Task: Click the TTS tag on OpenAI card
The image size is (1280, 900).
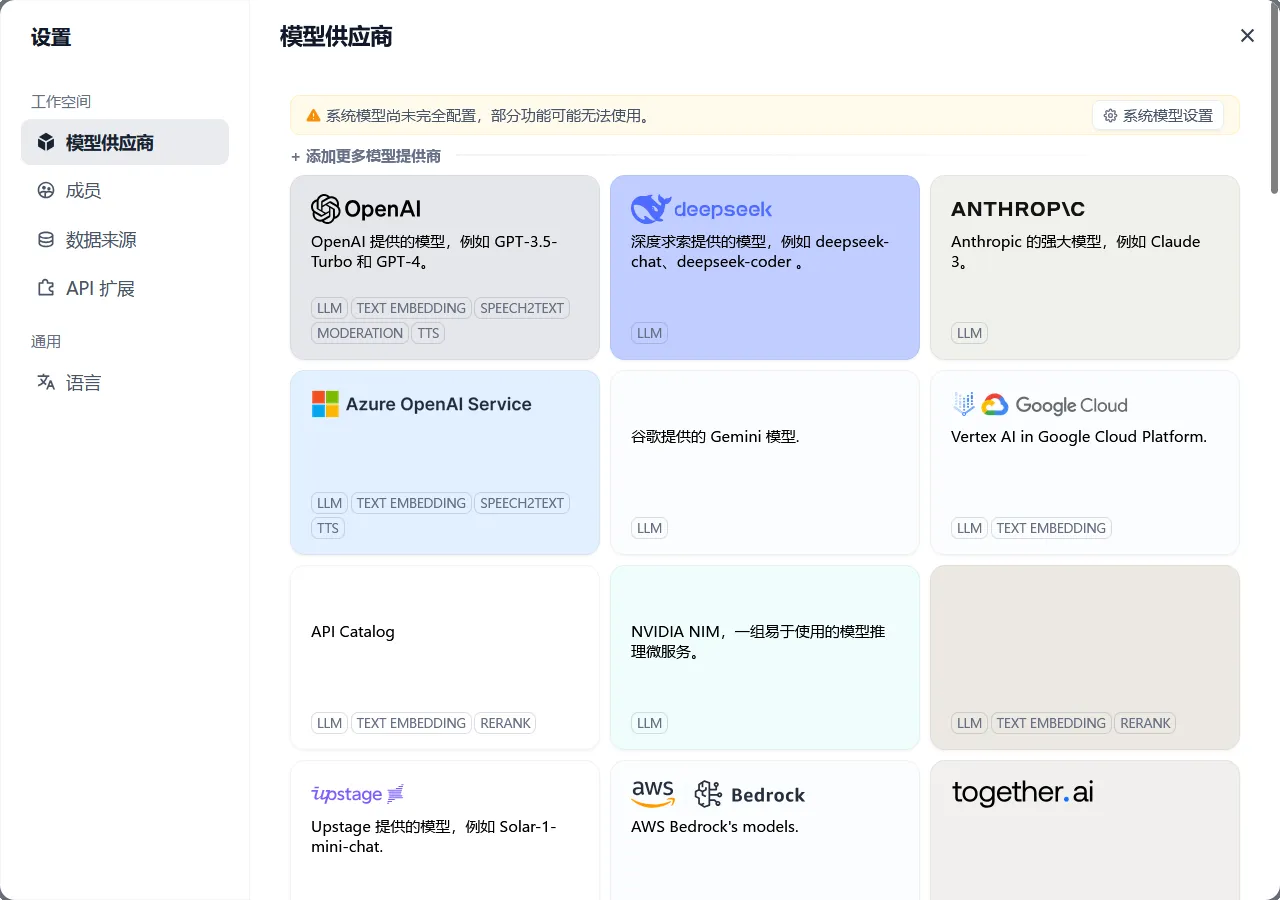Action: [428, 333]
